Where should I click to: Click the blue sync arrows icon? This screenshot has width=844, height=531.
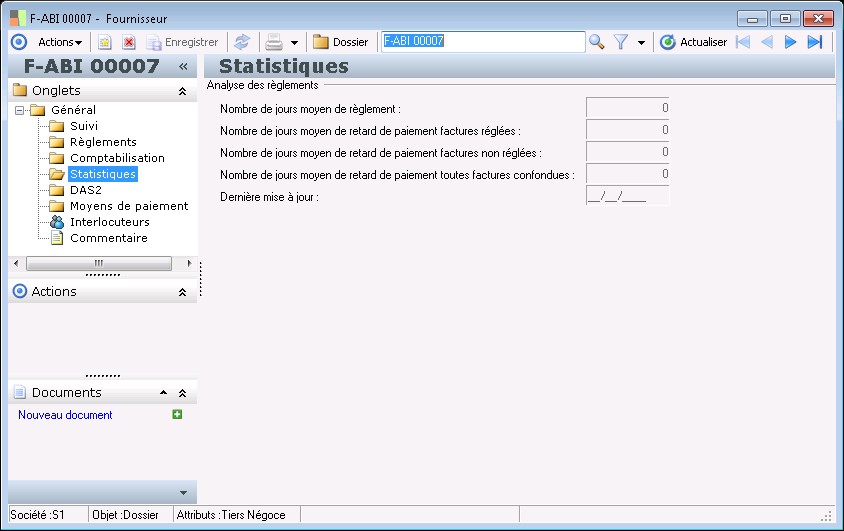point(242,42)
